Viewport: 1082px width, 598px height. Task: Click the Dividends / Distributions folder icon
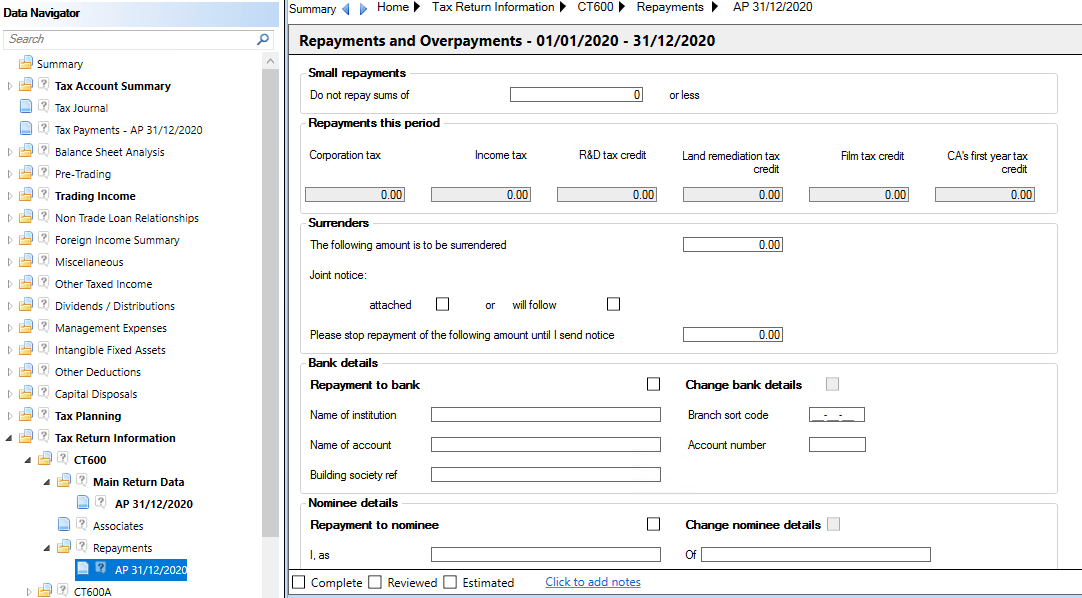click(x=26, y=306)
